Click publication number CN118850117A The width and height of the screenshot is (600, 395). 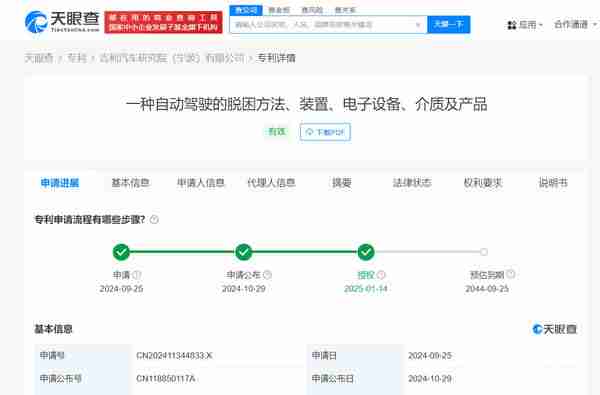(166, 379)
